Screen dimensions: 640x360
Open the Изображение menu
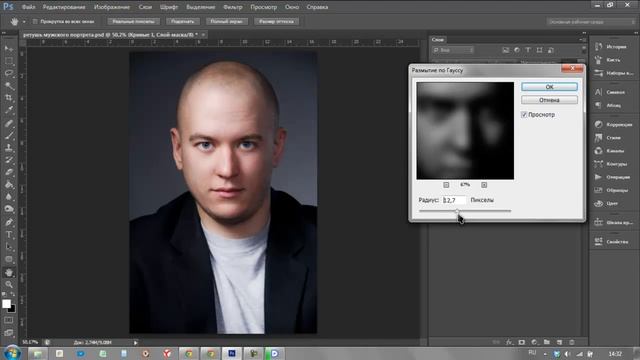112,7
